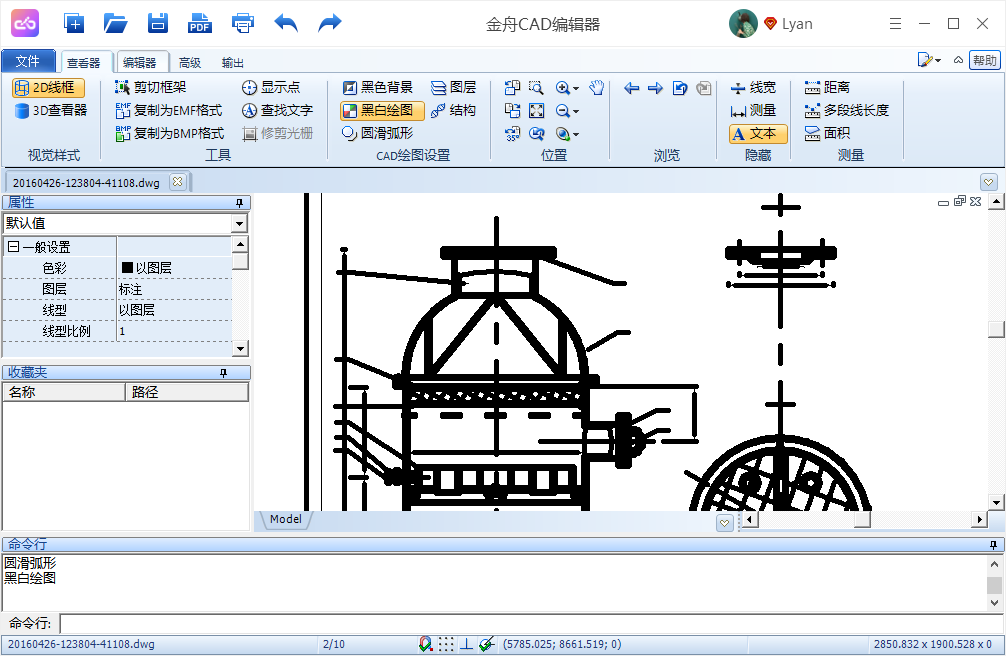The image size is (1006, 656).
Task: Toggle 2D线框 visual style
Action: click(48, 87)
